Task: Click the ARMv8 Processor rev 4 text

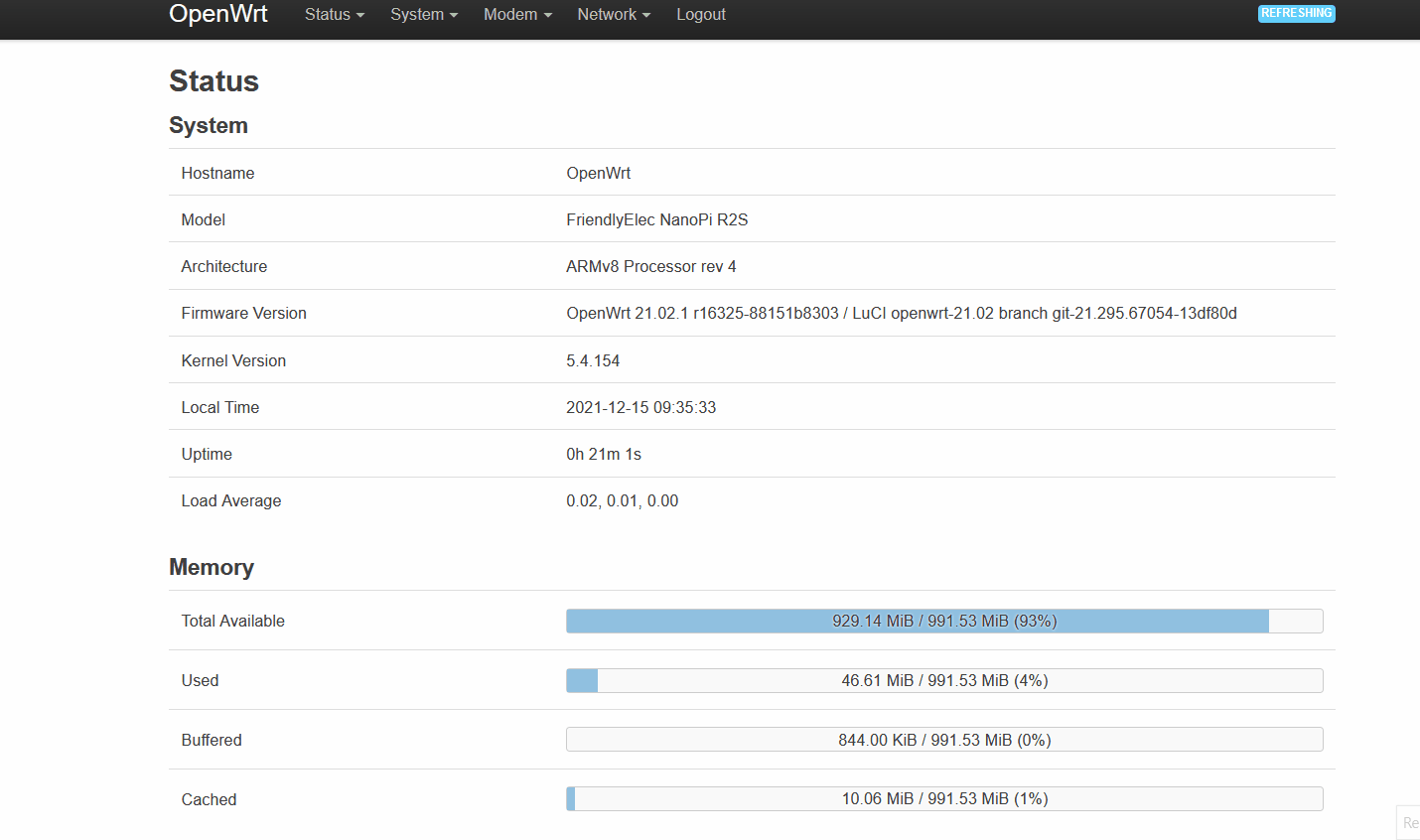Action: pos(651,266)
